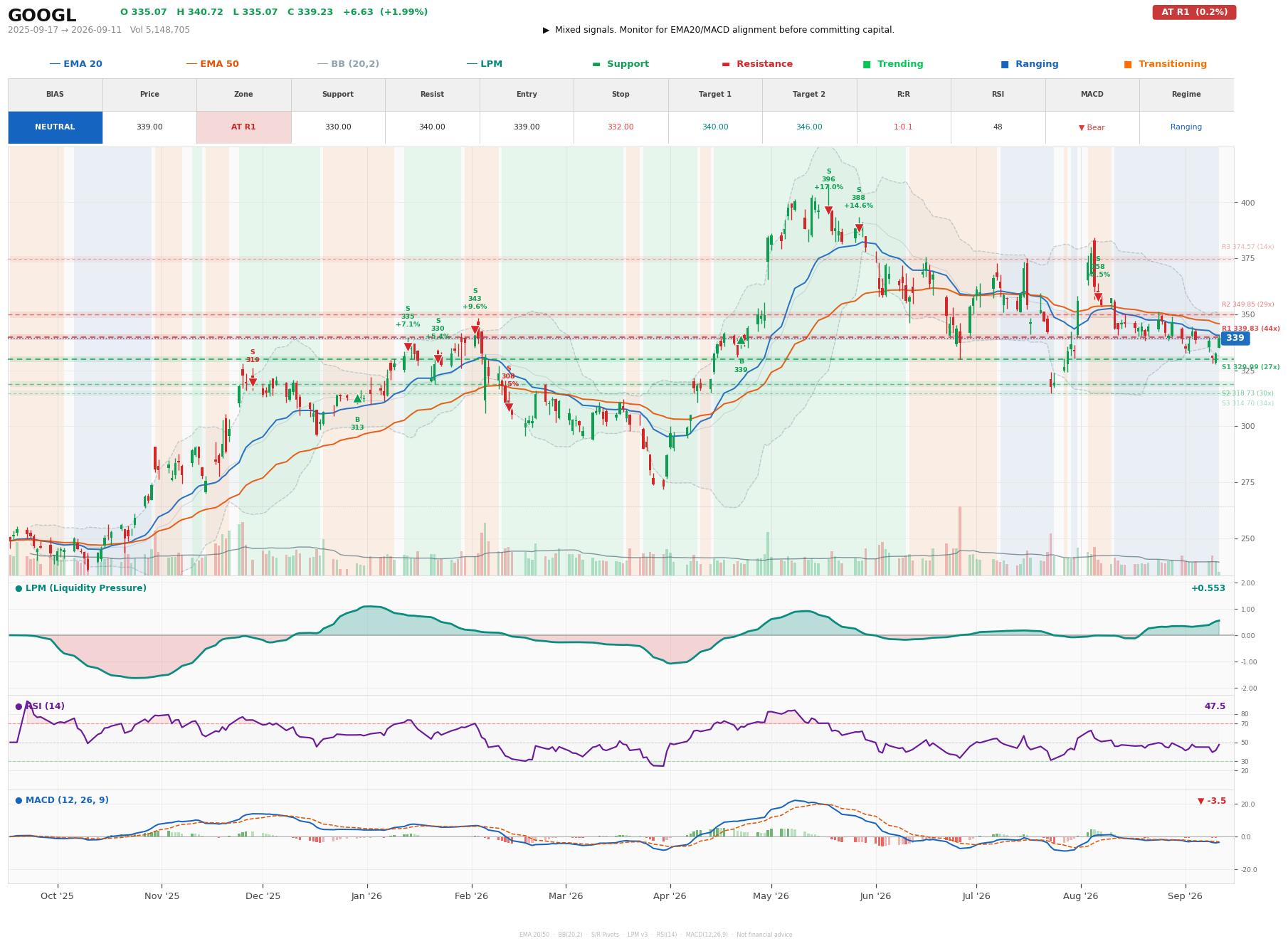Click the sell triangle under the S 358 label

coord(1098,297)
